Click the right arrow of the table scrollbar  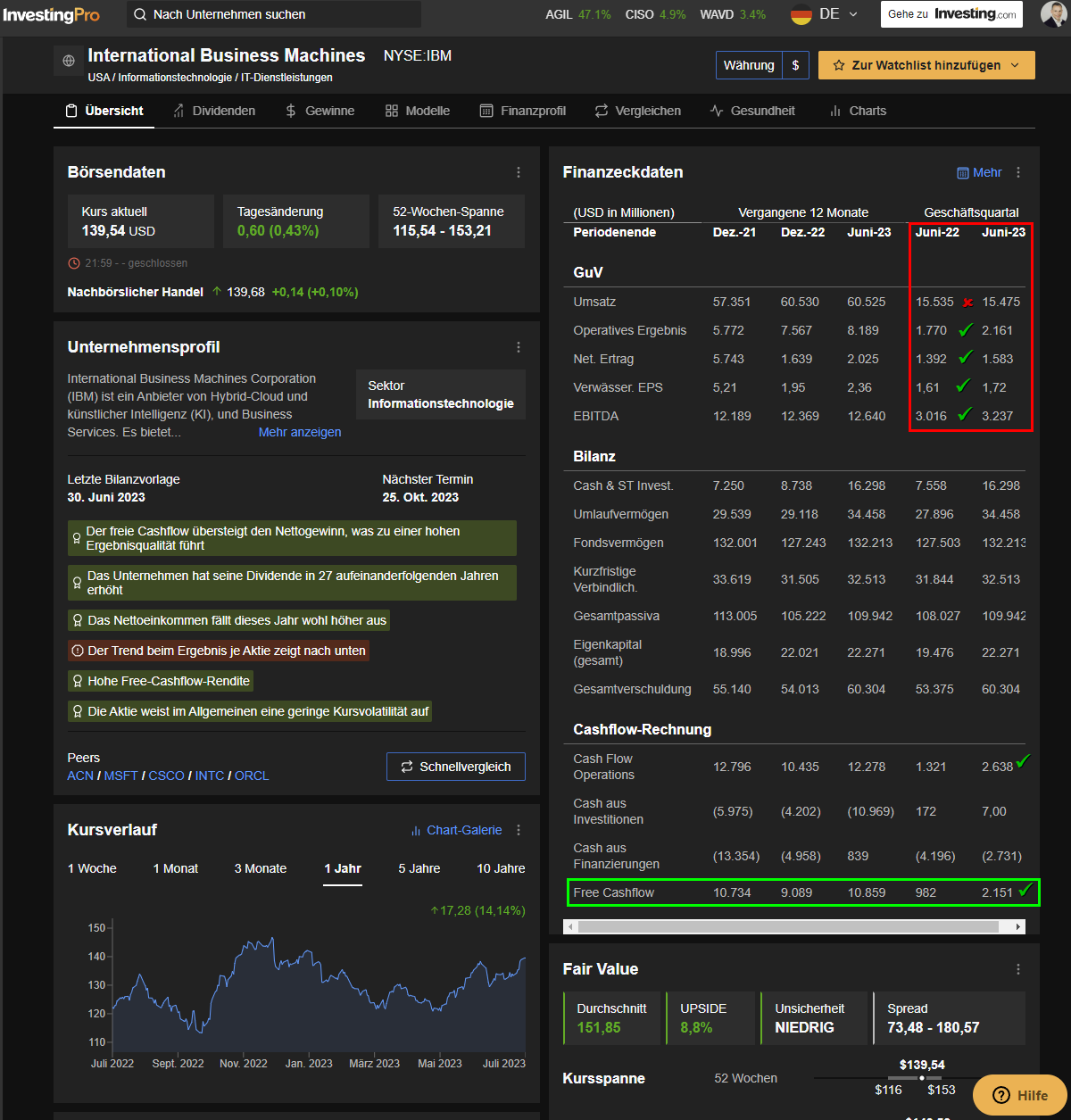coord(1019,926)
